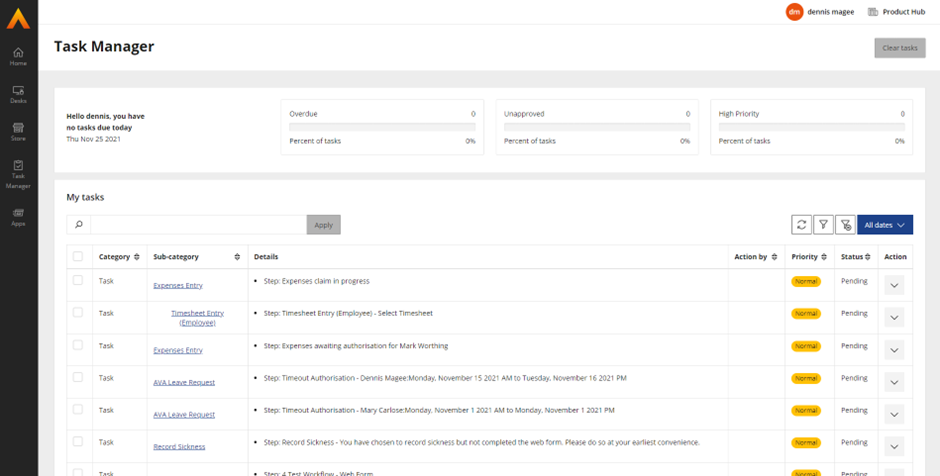940x476 pixels.
Task: Sort by Priority column arrows
Action: (824, 257)
